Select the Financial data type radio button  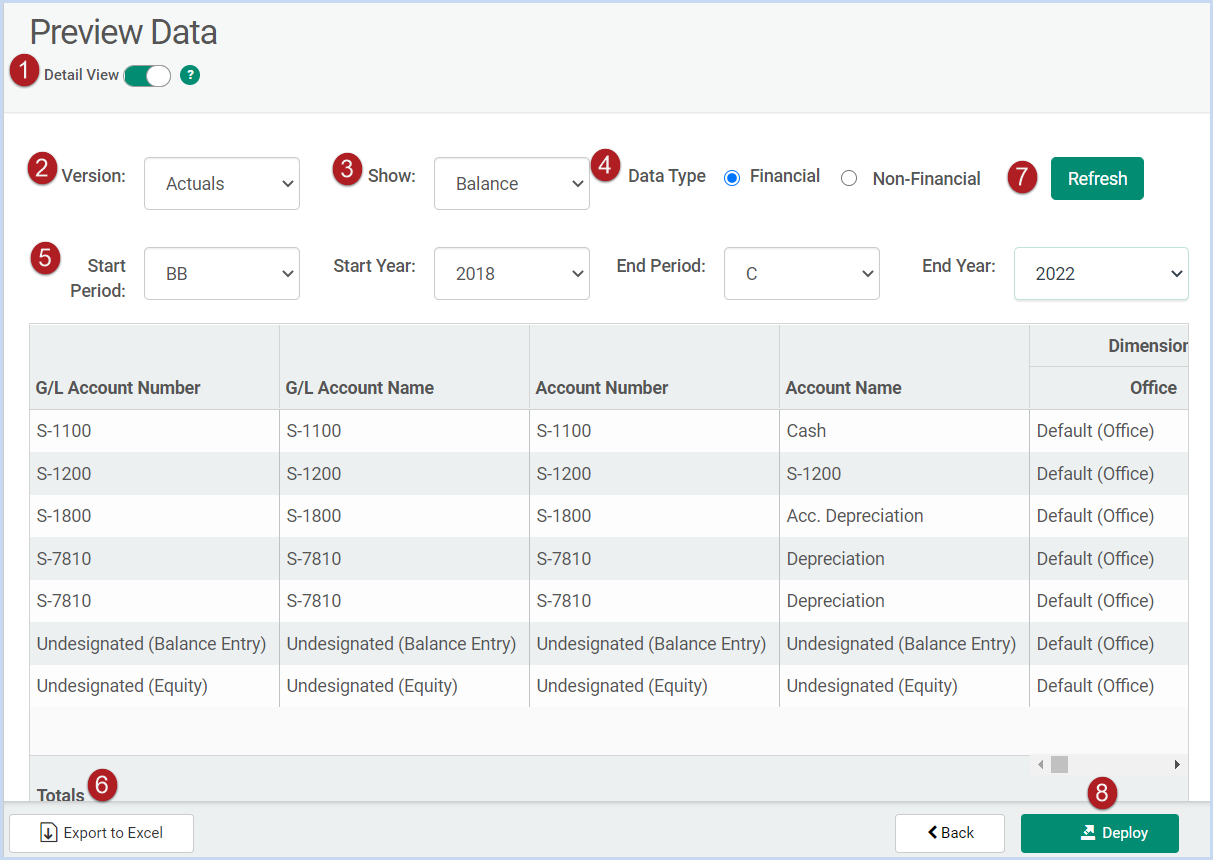(732, 178)
